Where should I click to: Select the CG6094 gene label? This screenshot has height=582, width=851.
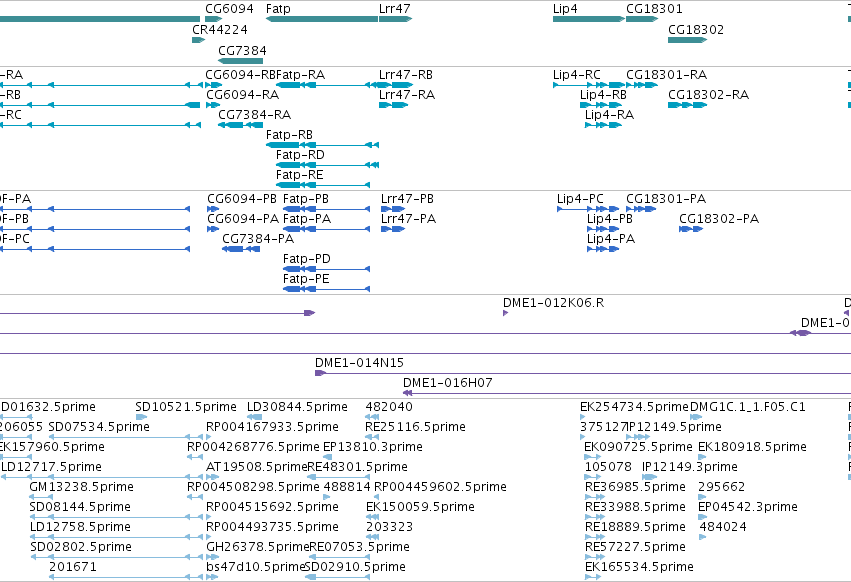coord(229,9)
